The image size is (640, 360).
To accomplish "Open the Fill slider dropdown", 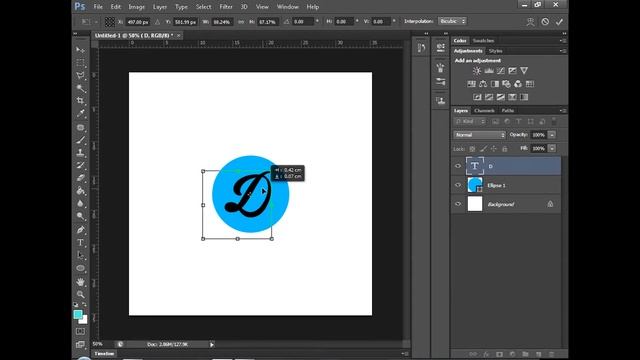I will click(552, 149).
